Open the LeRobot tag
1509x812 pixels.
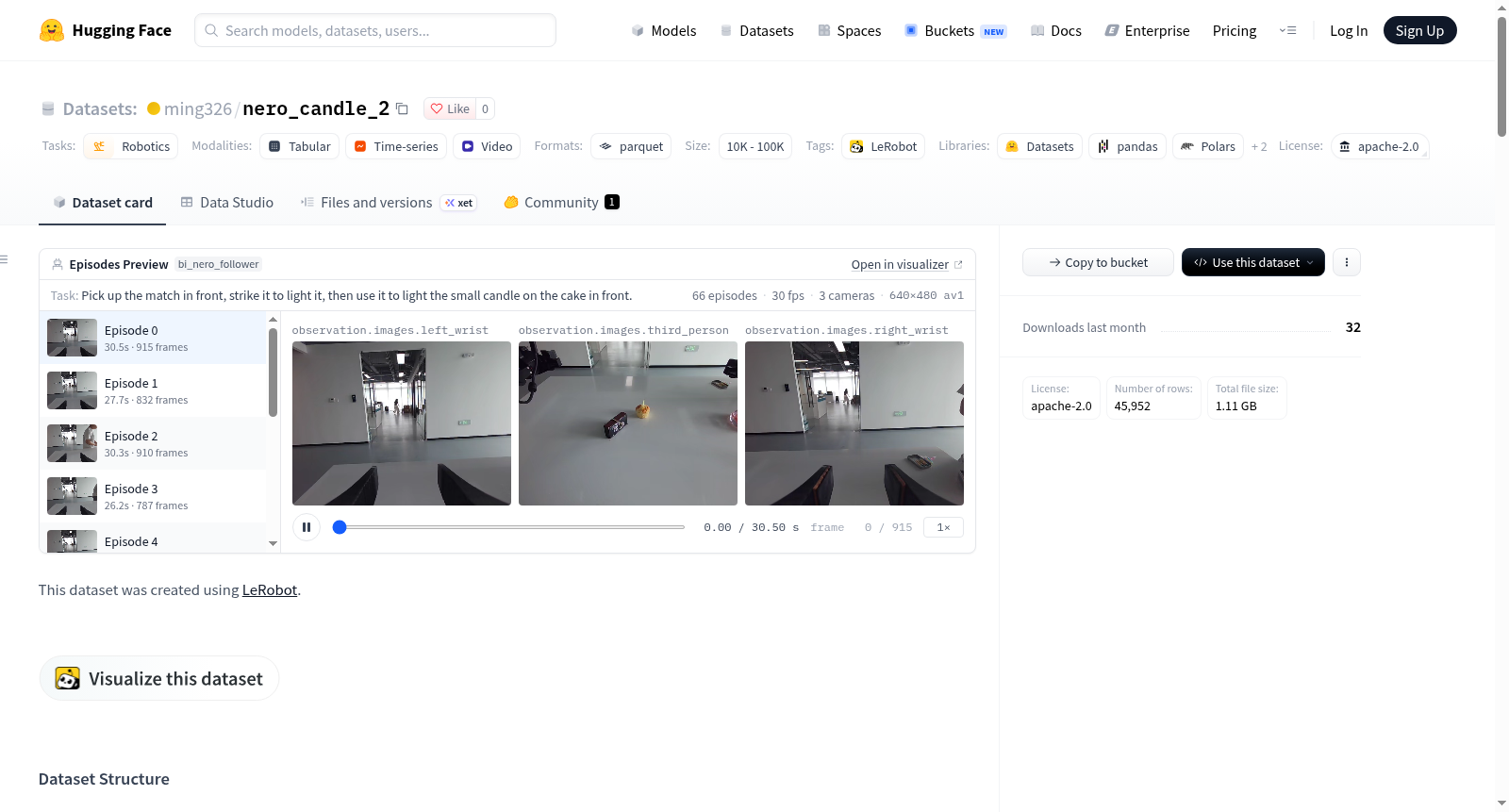[883, 146]
